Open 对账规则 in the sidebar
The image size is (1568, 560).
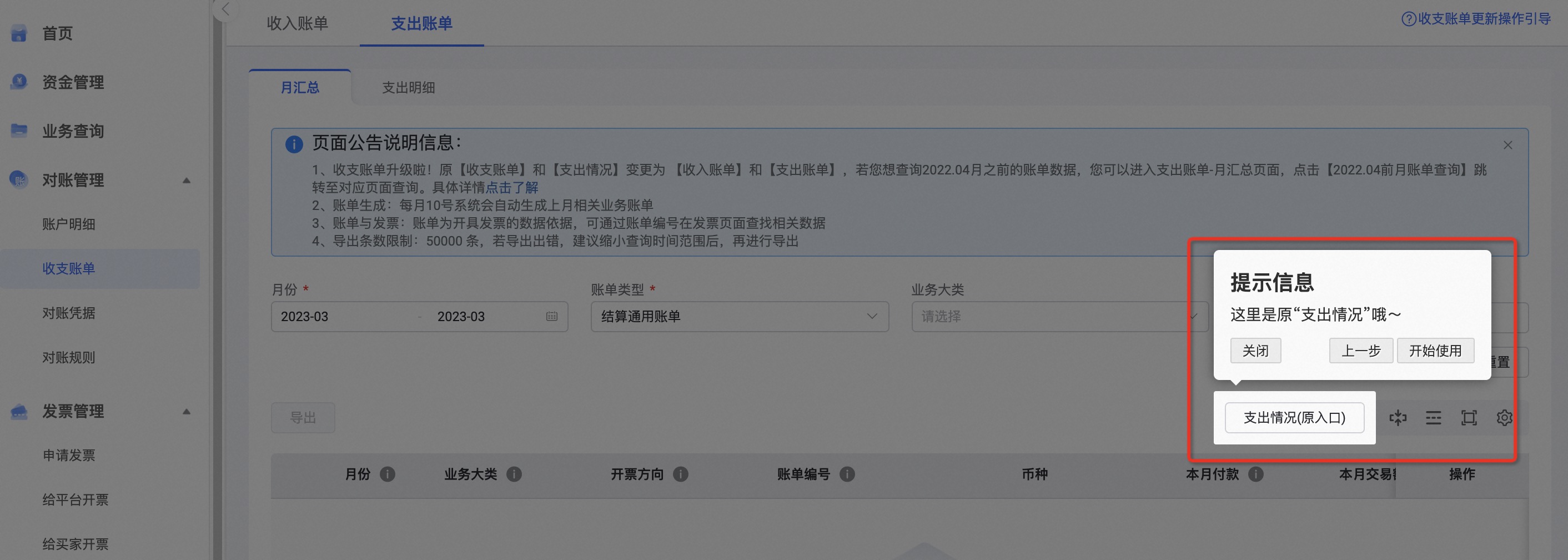coord(69,358)
